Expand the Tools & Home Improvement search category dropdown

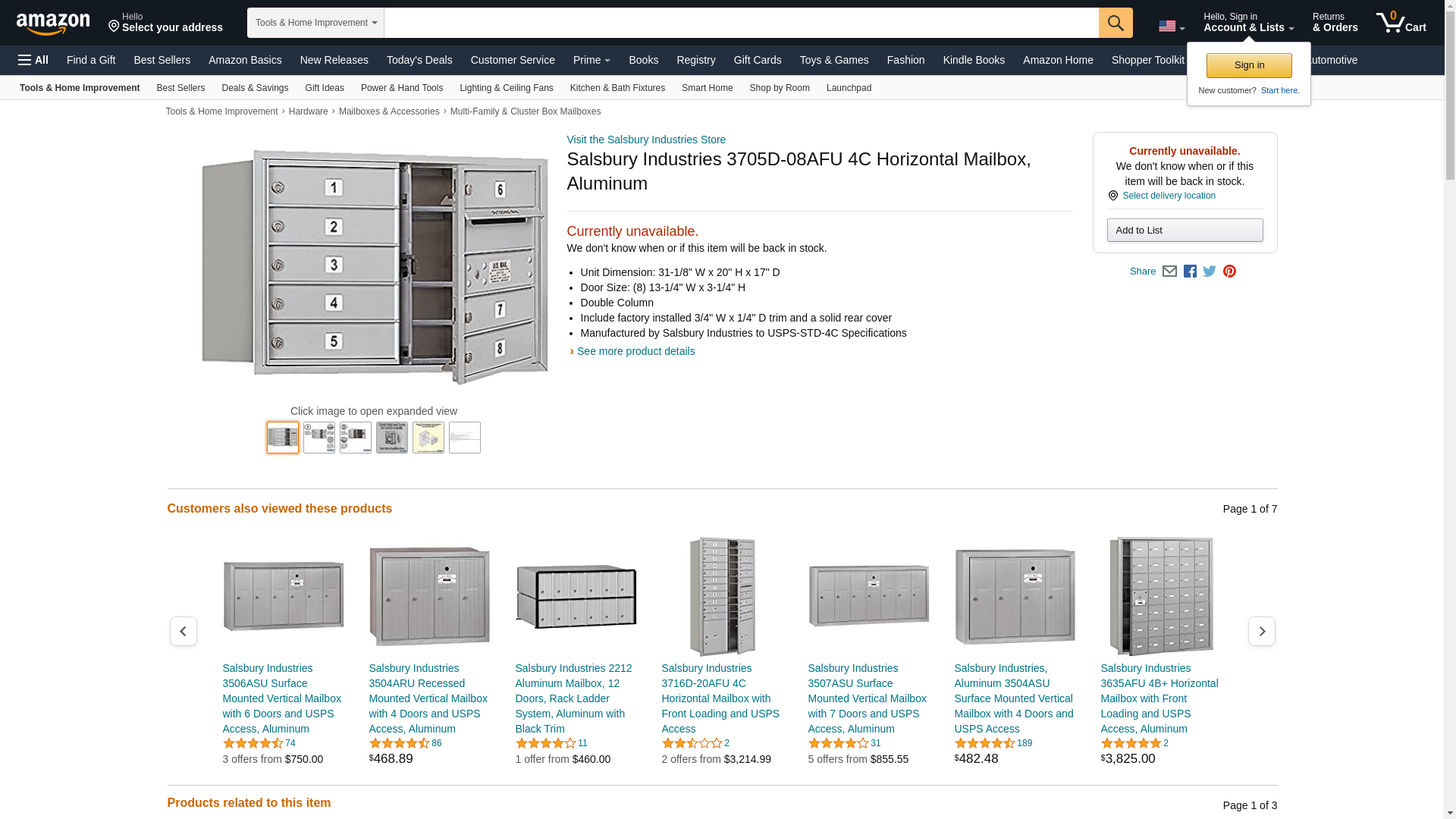315,23
